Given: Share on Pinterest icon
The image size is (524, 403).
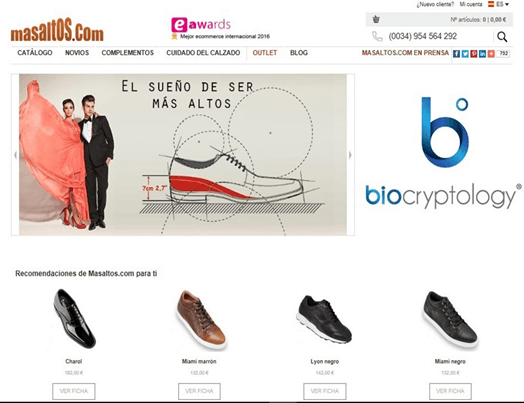Looking at the screenshot, I should click(x=474, y=53).
